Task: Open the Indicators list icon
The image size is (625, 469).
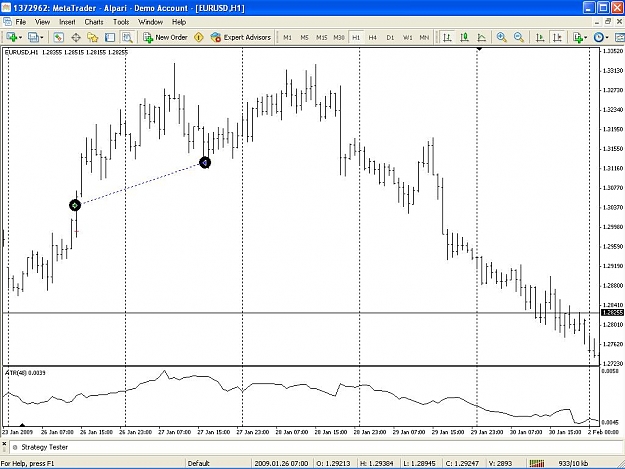Action: [578, 37]
